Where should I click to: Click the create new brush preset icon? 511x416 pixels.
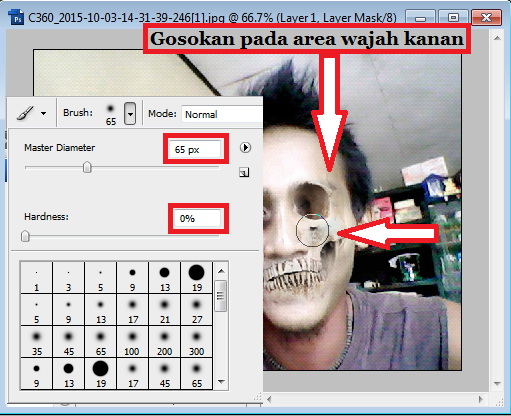[244, 172]
